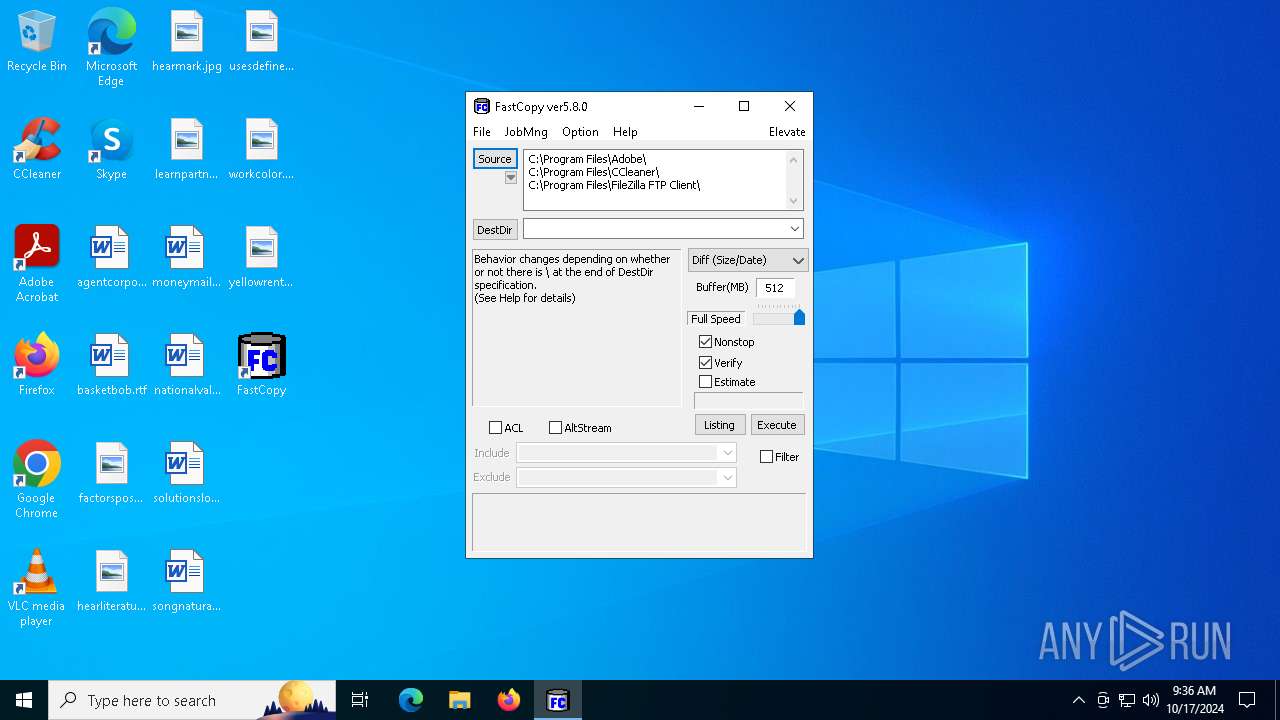The width and height of the screenshot is (1280, 720).
Task: Select agentcorpo Word document icon
Action: [111, 258]
